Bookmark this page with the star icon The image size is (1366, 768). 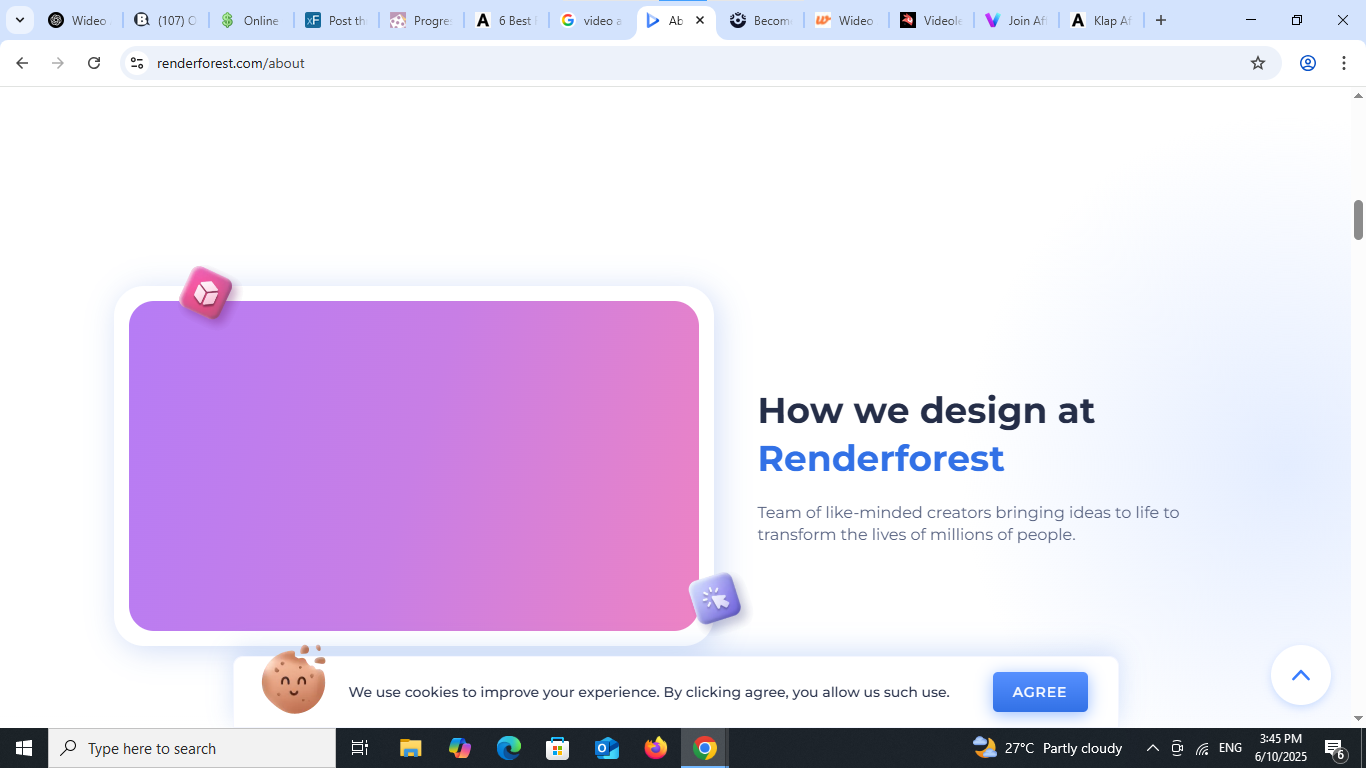point(1258,63)
